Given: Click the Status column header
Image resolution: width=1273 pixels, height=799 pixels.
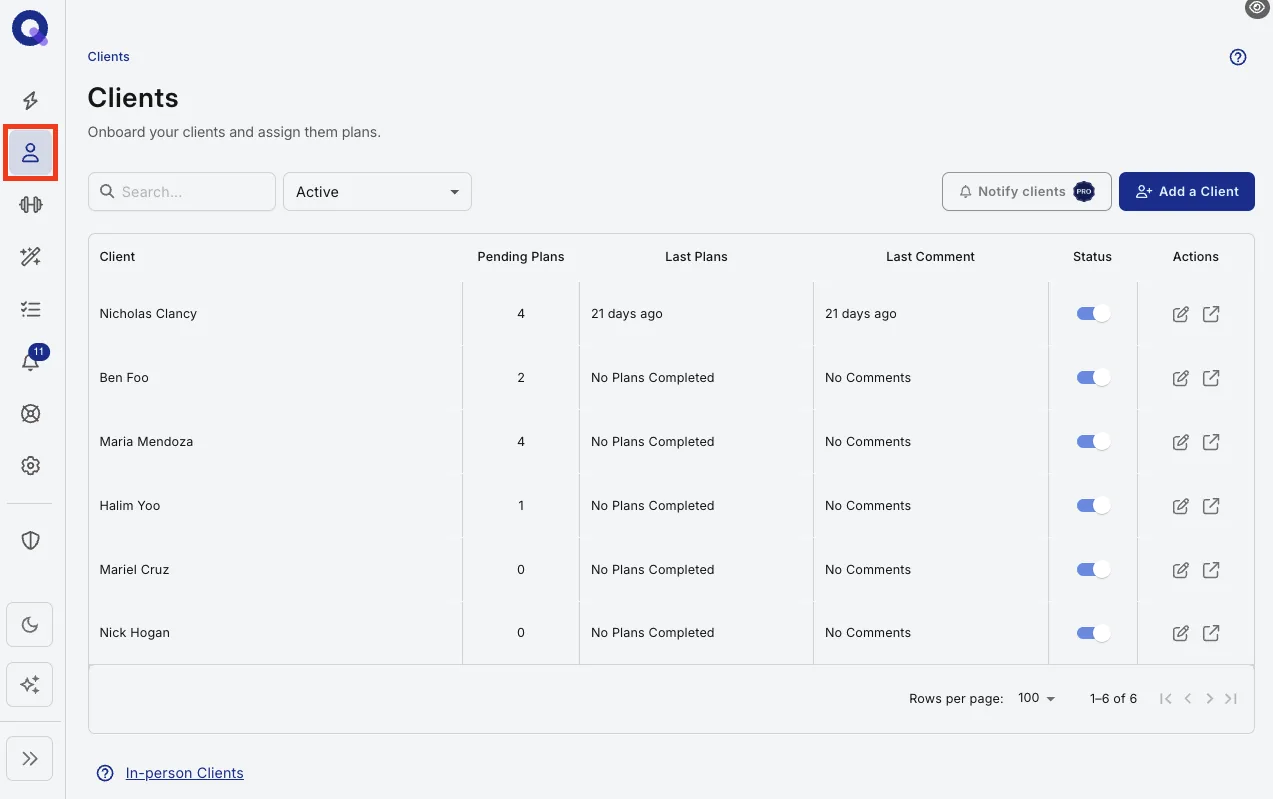Looking at the screenshot, I should coord(1092,257).
